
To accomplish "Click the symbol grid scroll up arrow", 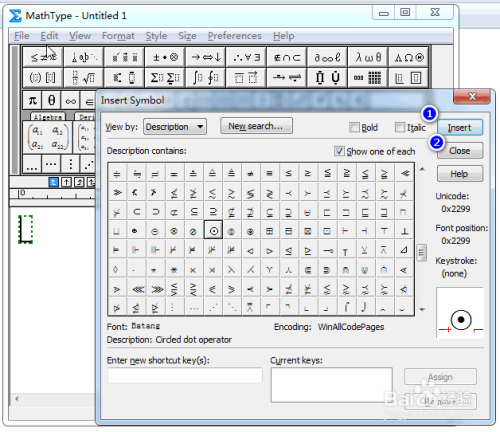I will click(422, 169).
